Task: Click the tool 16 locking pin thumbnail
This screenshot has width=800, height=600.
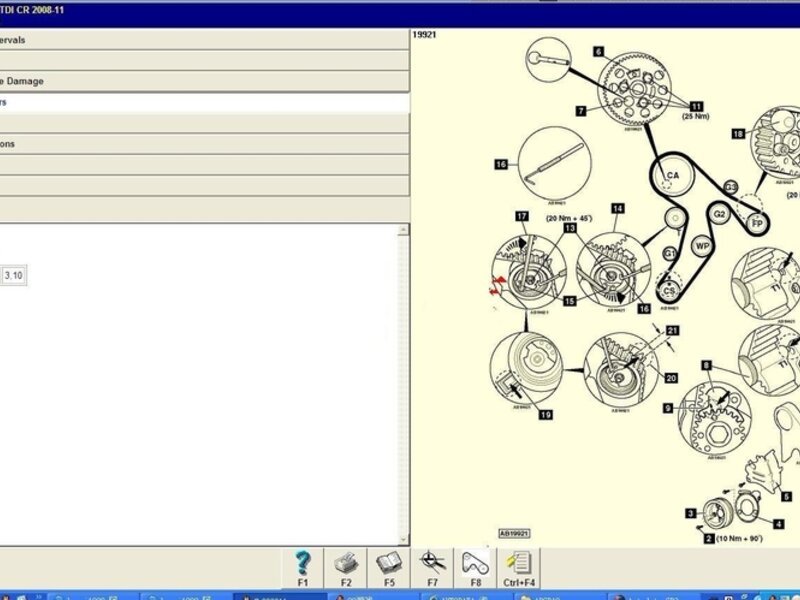Action: point(553,163)
